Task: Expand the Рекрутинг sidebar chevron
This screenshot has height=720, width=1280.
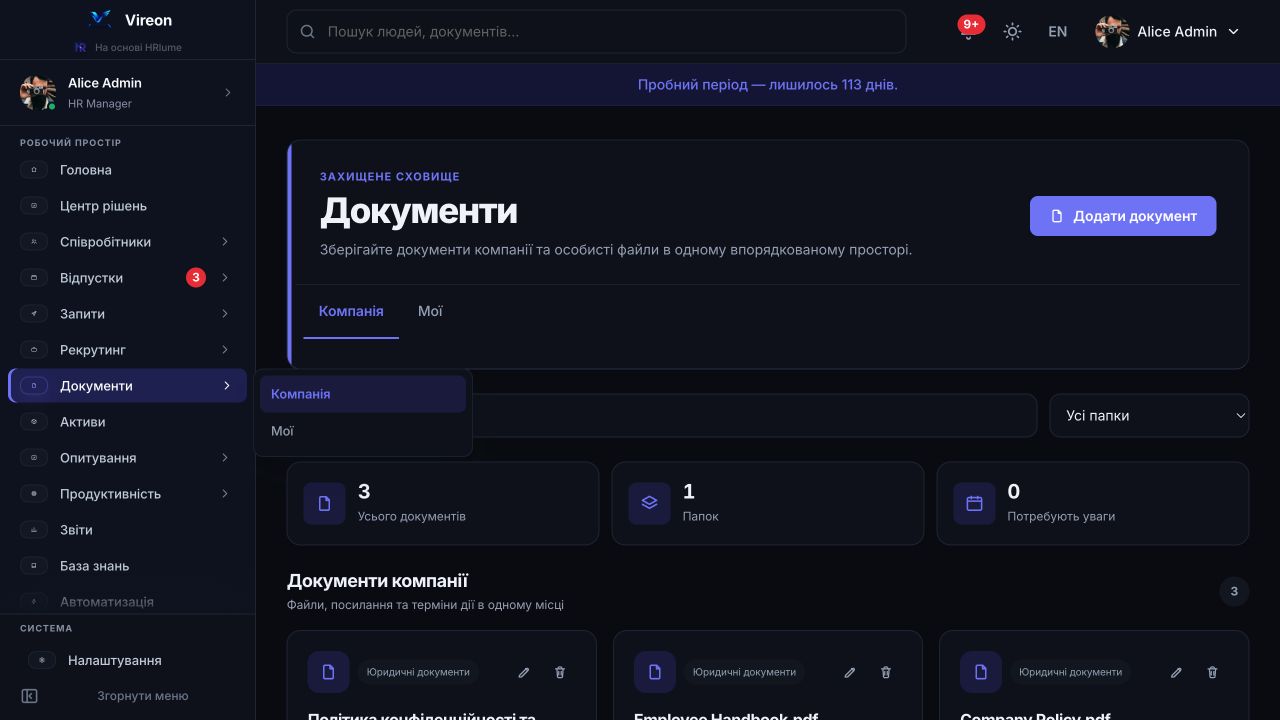Action: point(225,350)
